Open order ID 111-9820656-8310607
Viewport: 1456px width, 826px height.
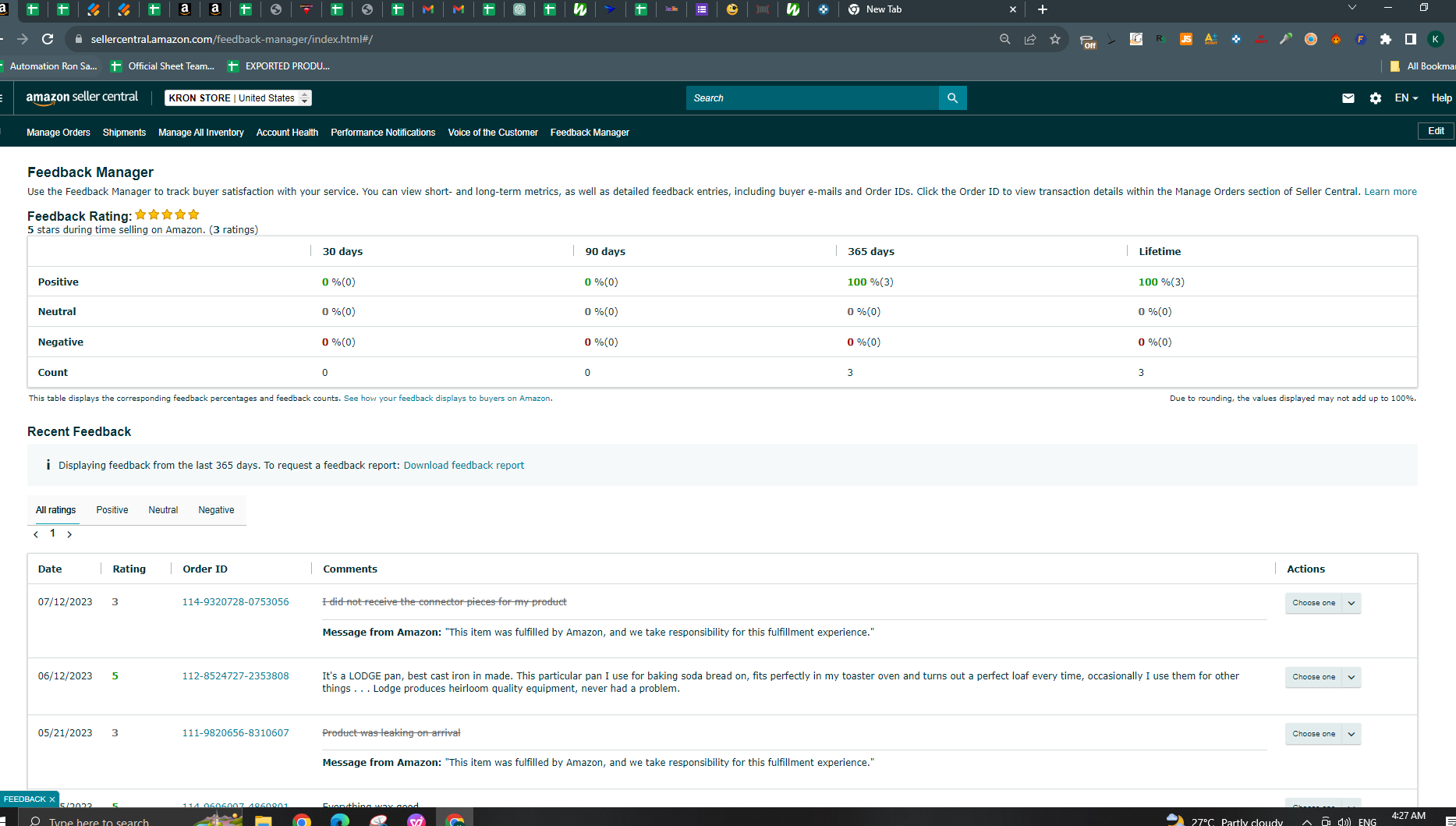point(236,733)
